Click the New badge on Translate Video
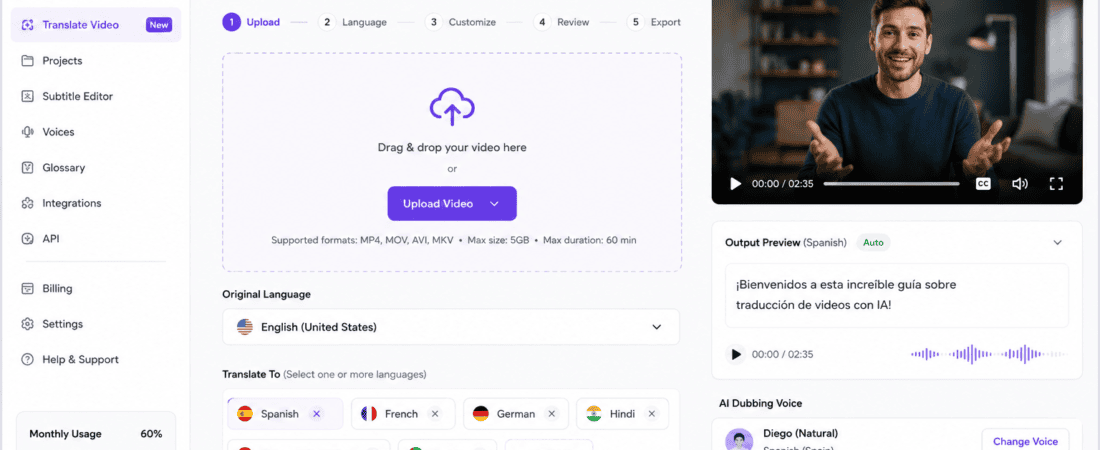Viewport: 1100px width, 450px height. pos(159,25)
